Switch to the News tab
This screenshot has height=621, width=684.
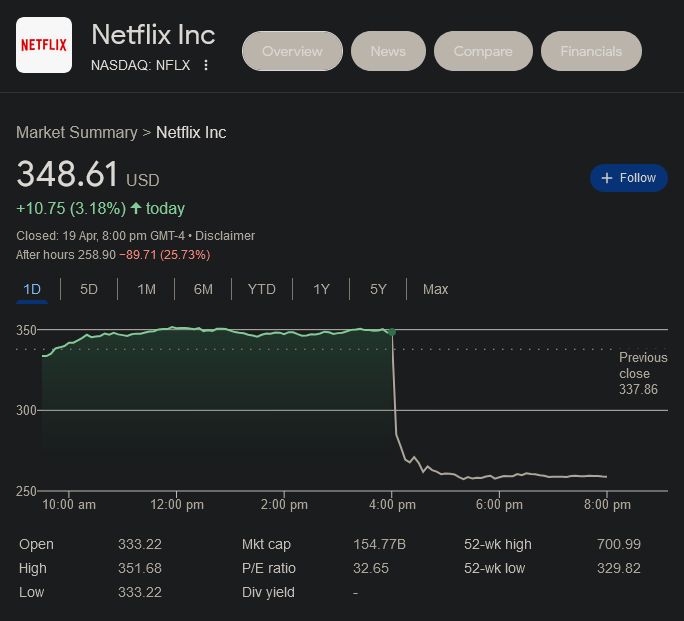pos(388,51)
